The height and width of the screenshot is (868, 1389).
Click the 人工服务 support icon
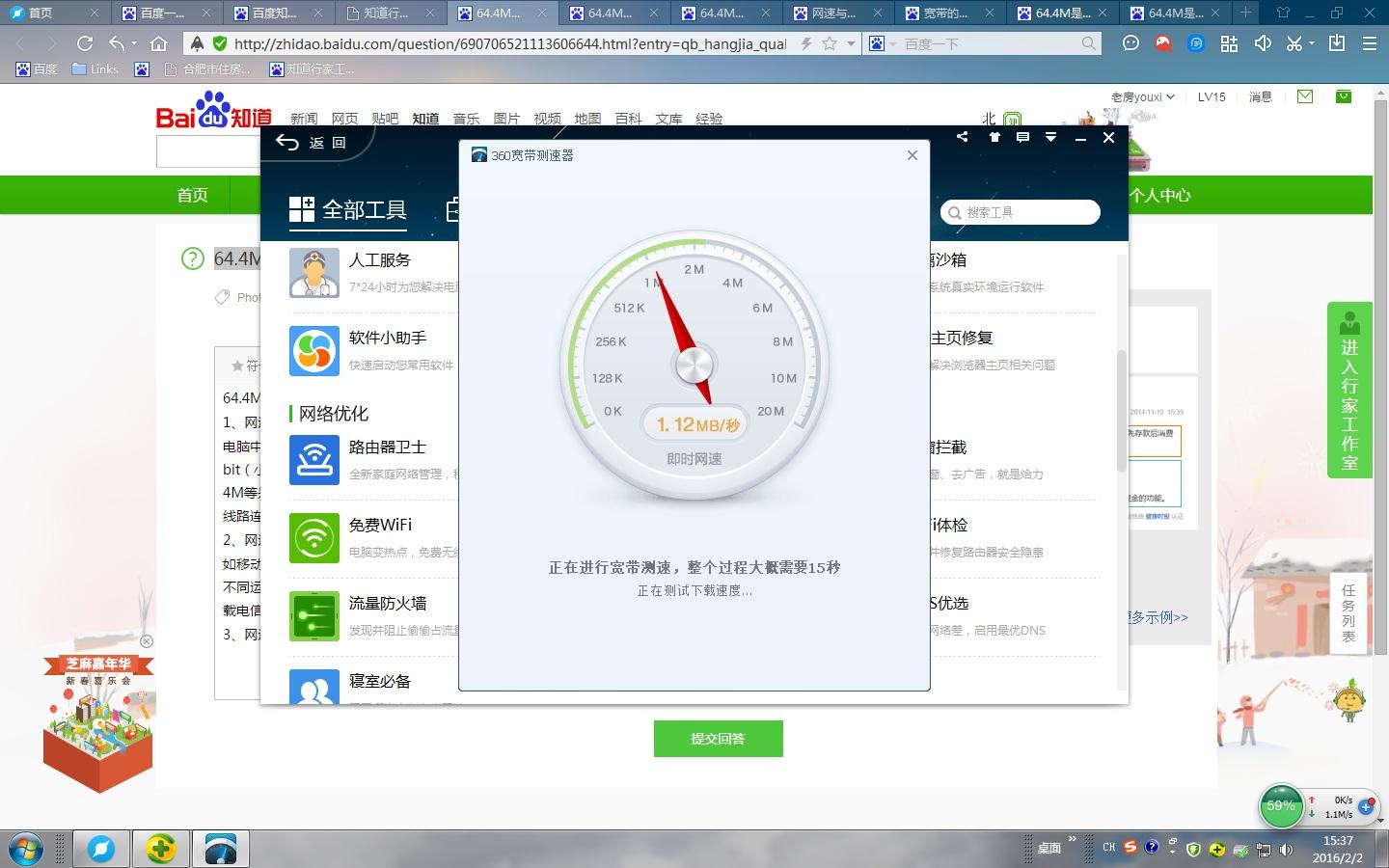pyautogui.click(x=314, y=273)
